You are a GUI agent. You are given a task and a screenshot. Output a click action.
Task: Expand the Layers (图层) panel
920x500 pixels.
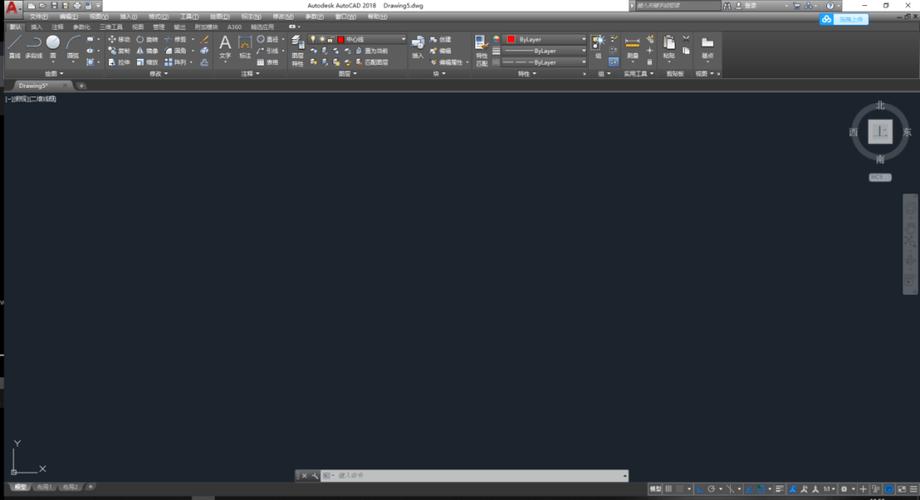(x=347, y=74)
